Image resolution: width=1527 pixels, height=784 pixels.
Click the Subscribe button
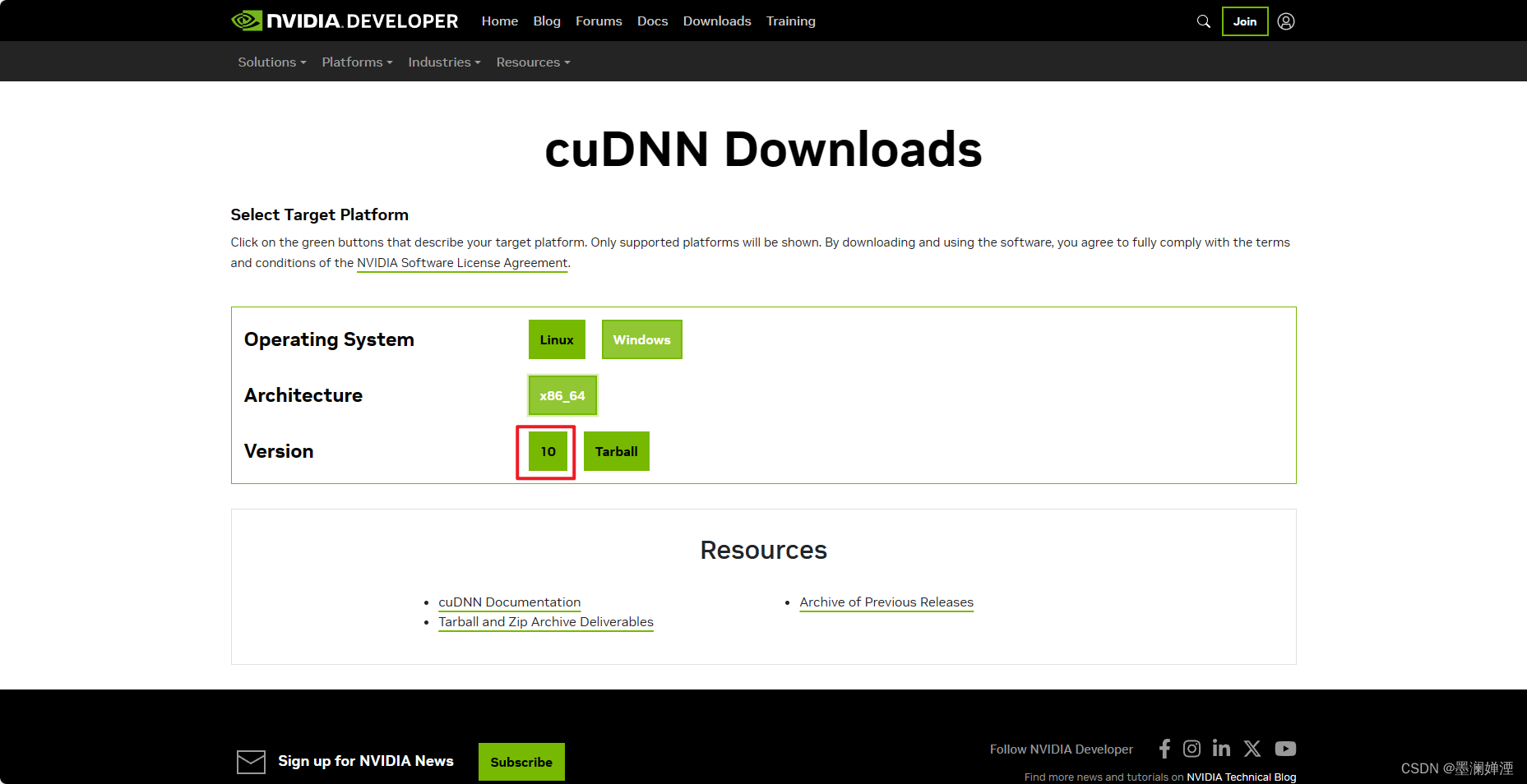pos(521,762)
